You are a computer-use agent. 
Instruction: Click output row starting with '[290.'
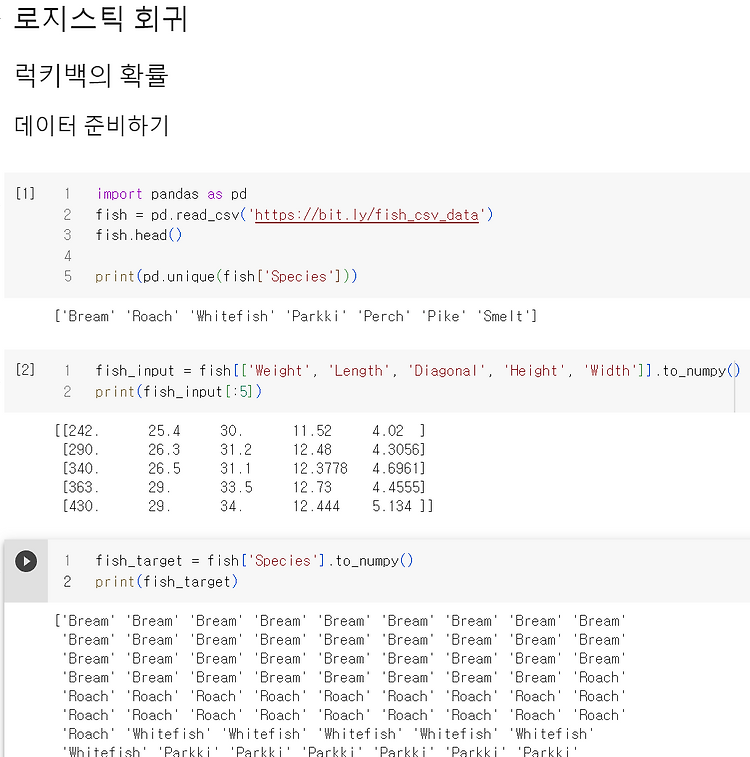pyautogui.click(x=244, y=449)
